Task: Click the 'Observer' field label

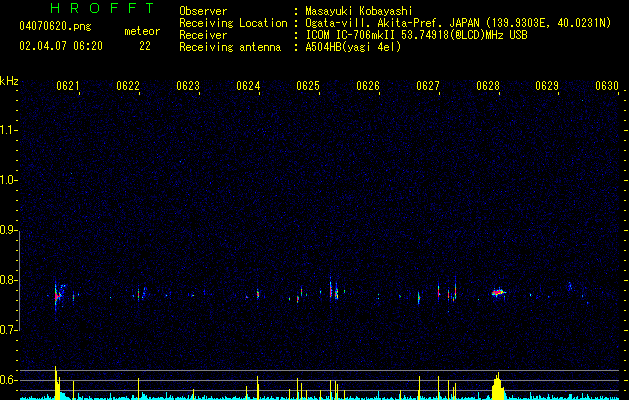Action: point(203,11)
